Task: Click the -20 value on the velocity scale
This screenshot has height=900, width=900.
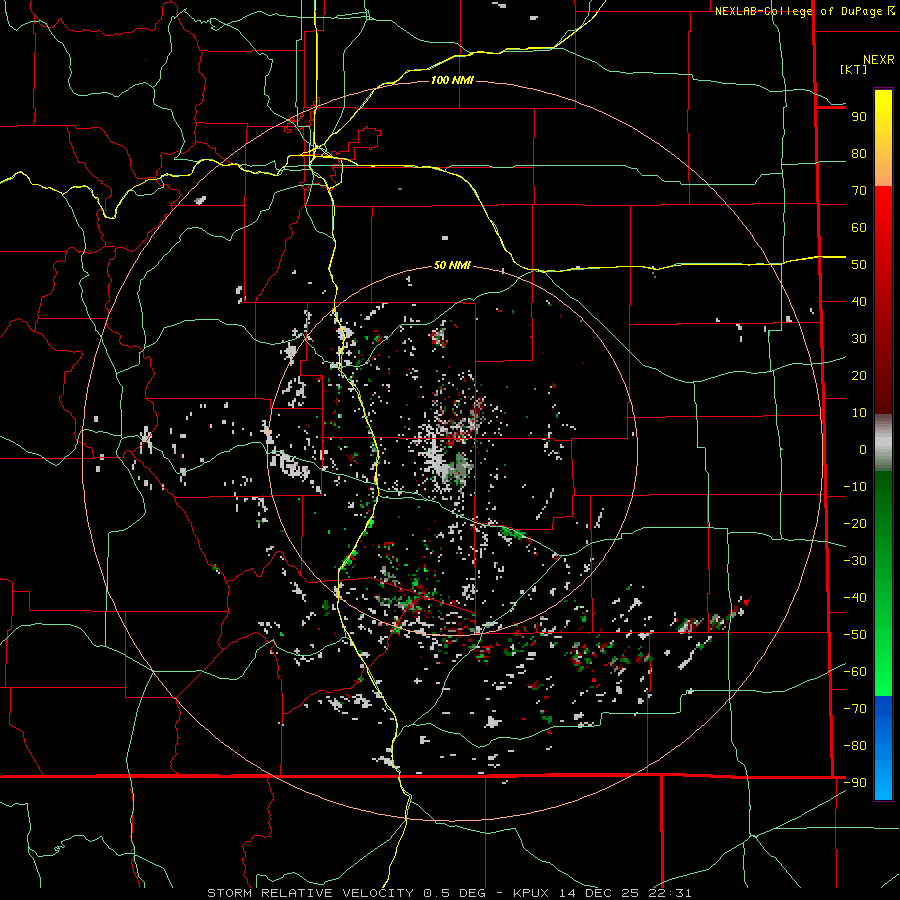Action: (x=855, y=524)
